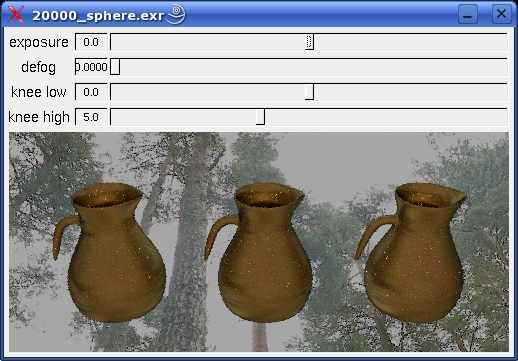Click the middle jug in the rendered image
Image resolution: width=518 pixels, height=361 pixels.
(x=259, y=252)
